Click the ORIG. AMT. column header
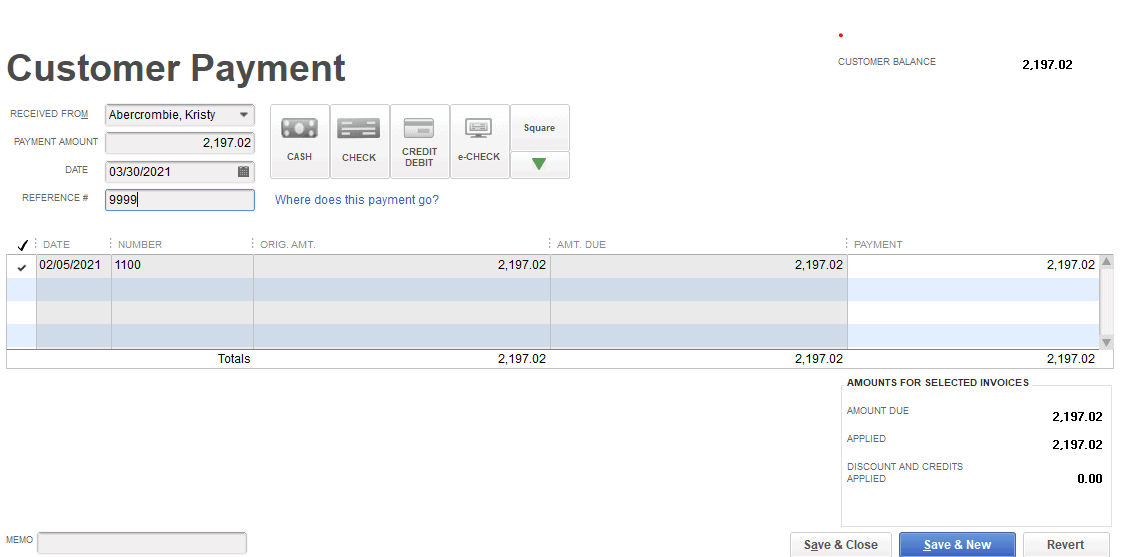1135x557 pixels. [288, 245]
